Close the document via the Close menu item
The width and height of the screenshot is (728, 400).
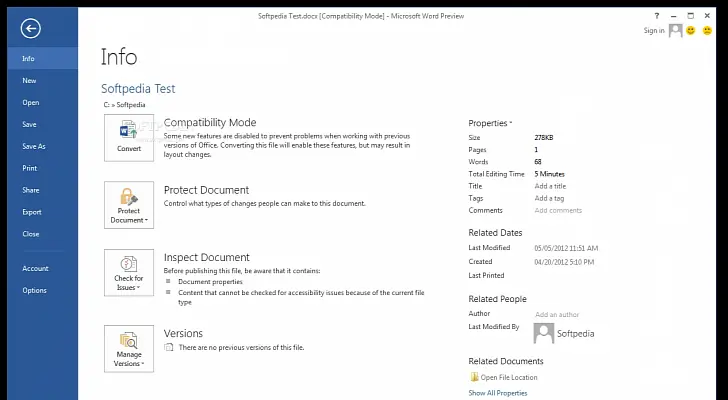pyautogui.click(x=43, y=234)
